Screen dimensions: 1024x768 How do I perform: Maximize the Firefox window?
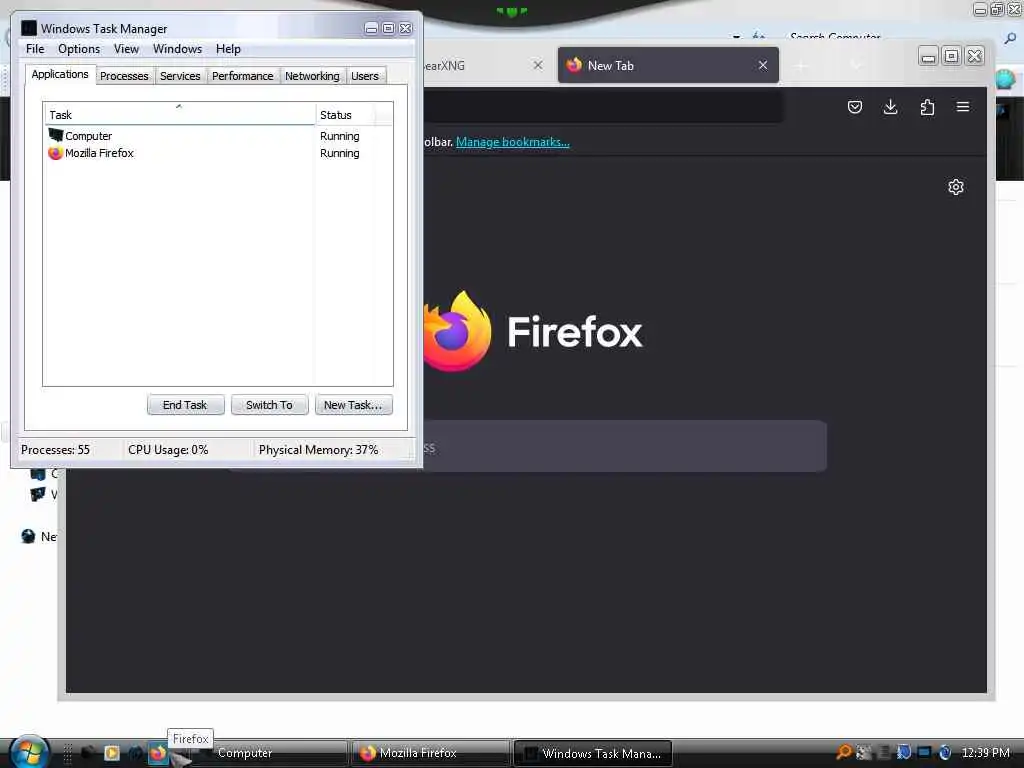pos(951,56)
